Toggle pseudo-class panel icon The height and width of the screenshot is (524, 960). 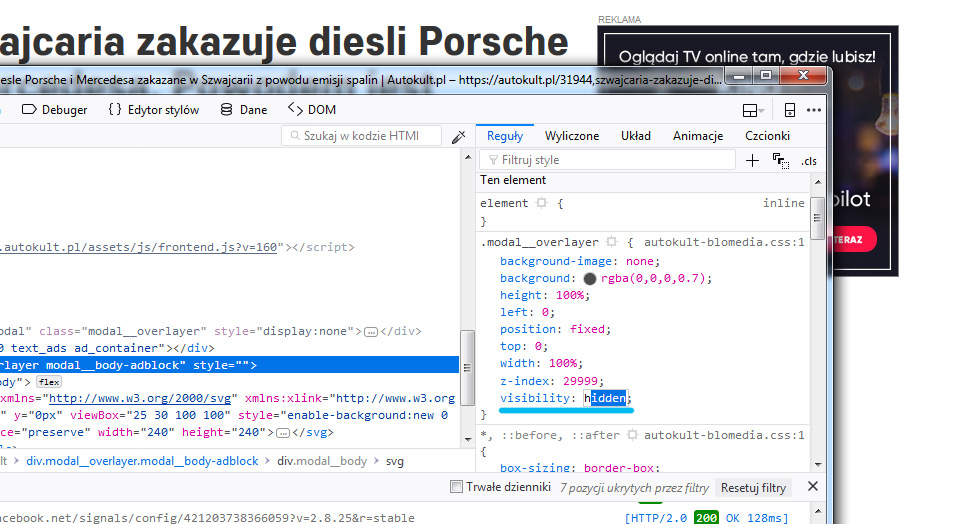(781, 161)
